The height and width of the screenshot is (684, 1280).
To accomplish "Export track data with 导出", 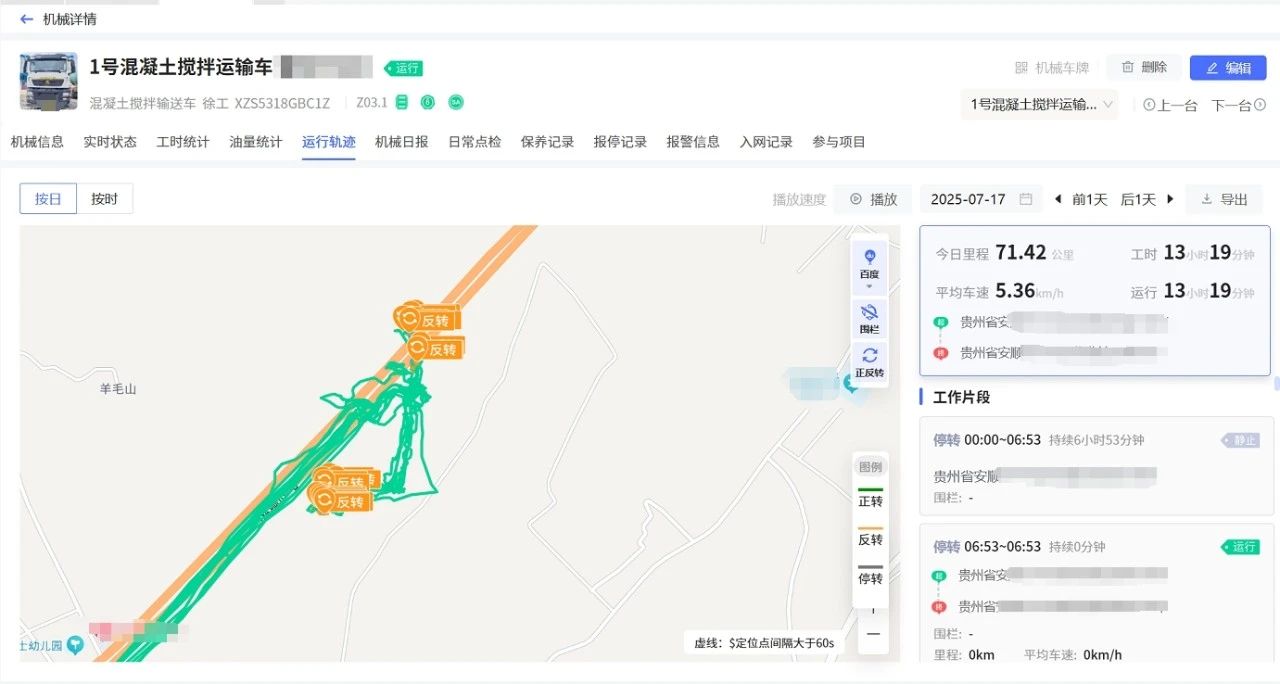I will 1224,199.
